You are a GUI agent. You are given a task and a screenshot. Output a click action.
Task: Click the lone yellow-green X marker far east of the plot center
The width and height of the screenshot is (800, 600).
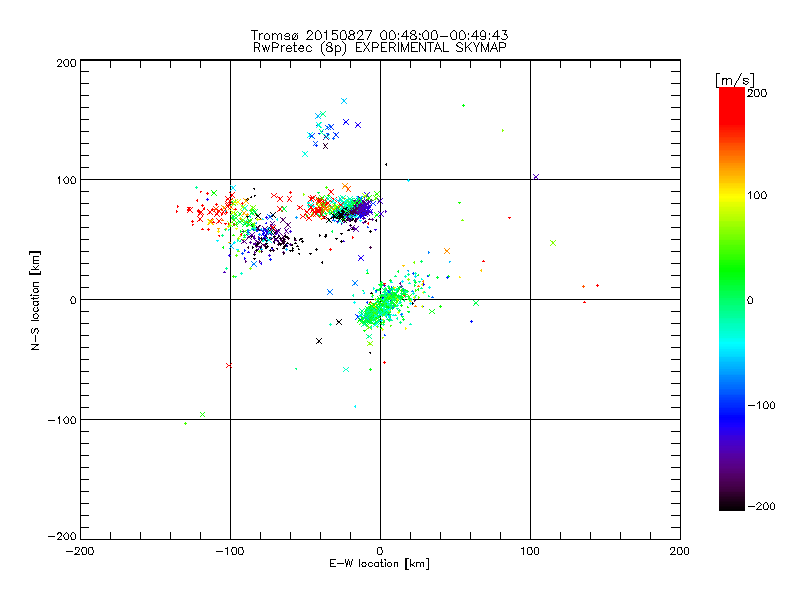(553, 243)
